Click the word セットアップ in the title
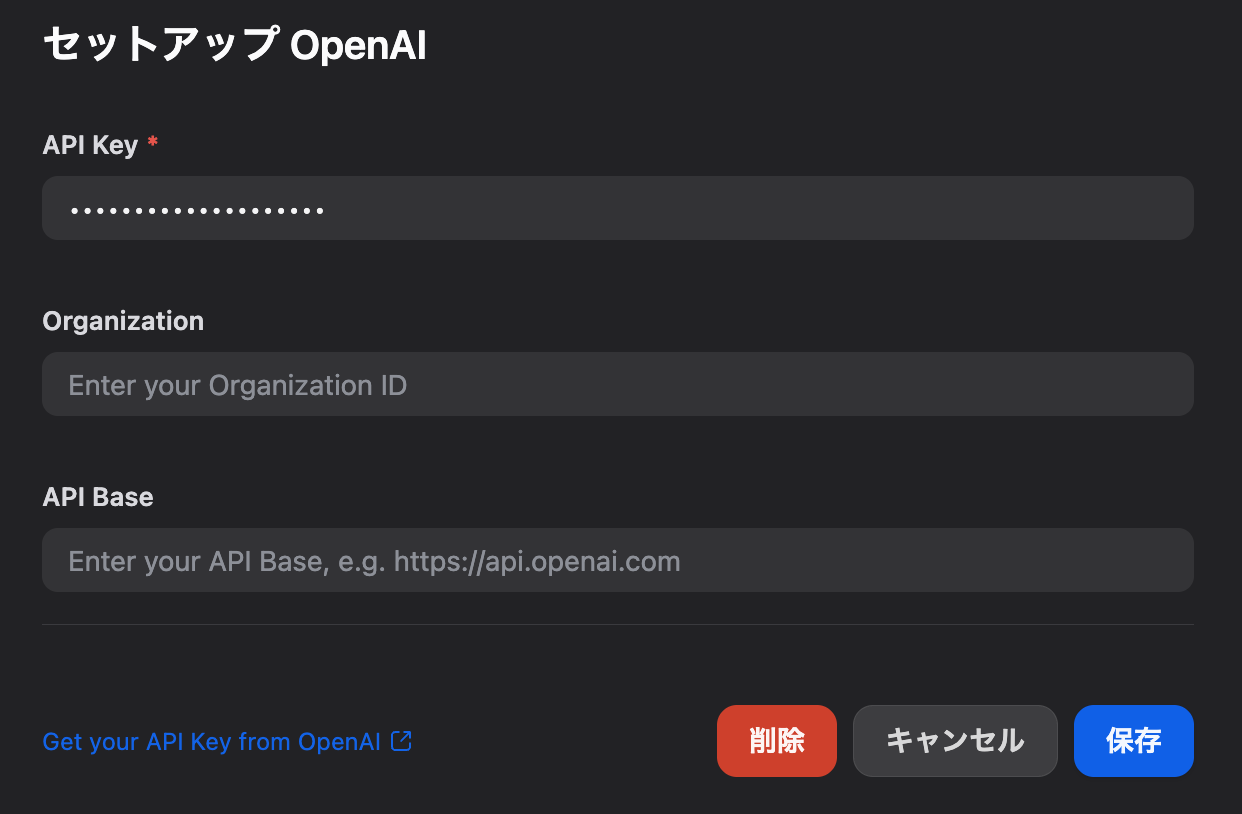1242x814 pixels. (161, 46)
